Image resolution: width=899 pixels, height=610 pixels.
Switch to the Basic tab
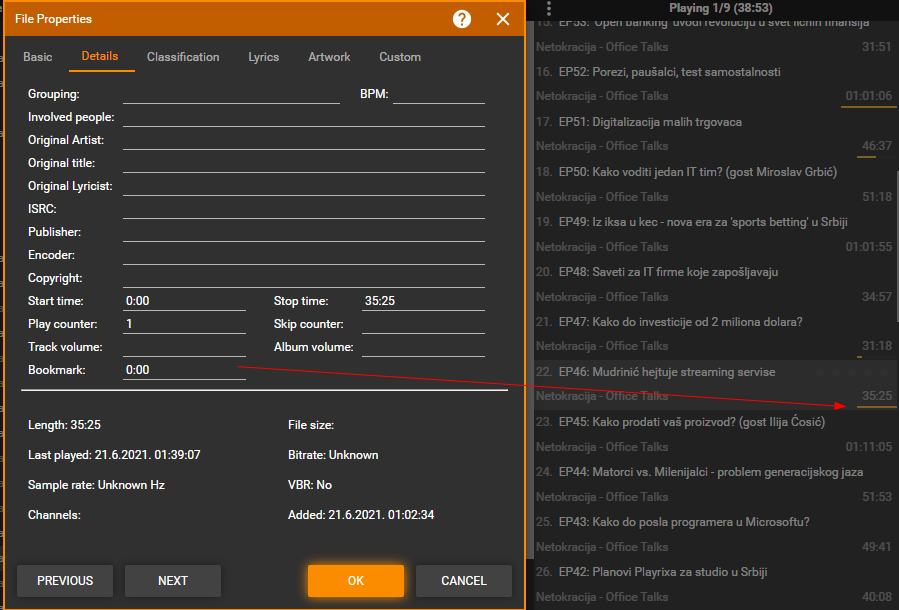38,57
